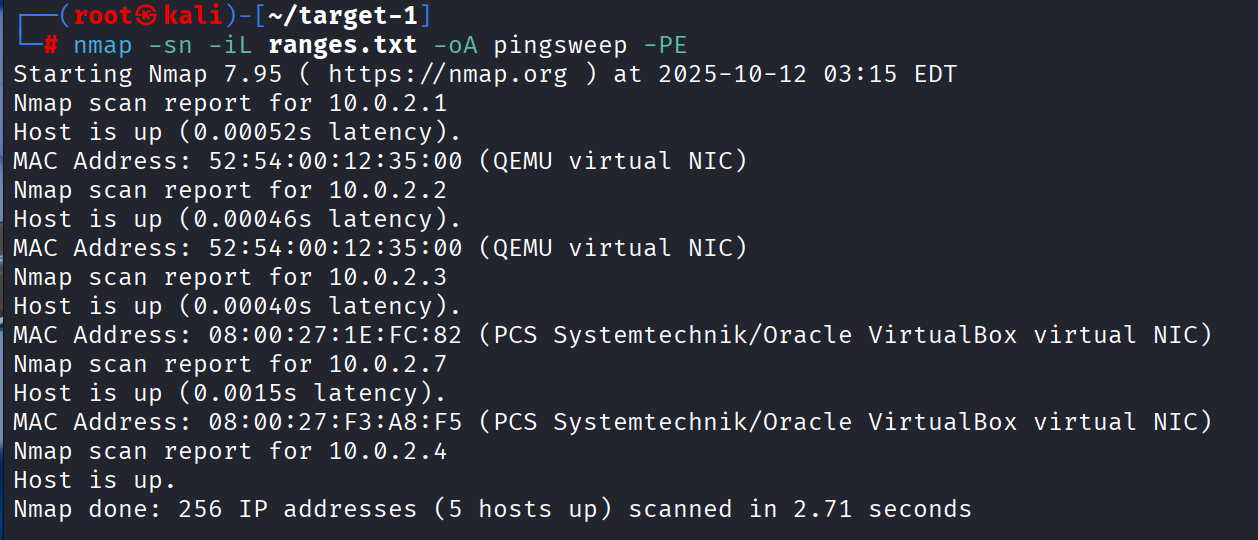Open the https://nmap.org link
The height and width of the screenshot is (540, 1258).
point(447,74)
